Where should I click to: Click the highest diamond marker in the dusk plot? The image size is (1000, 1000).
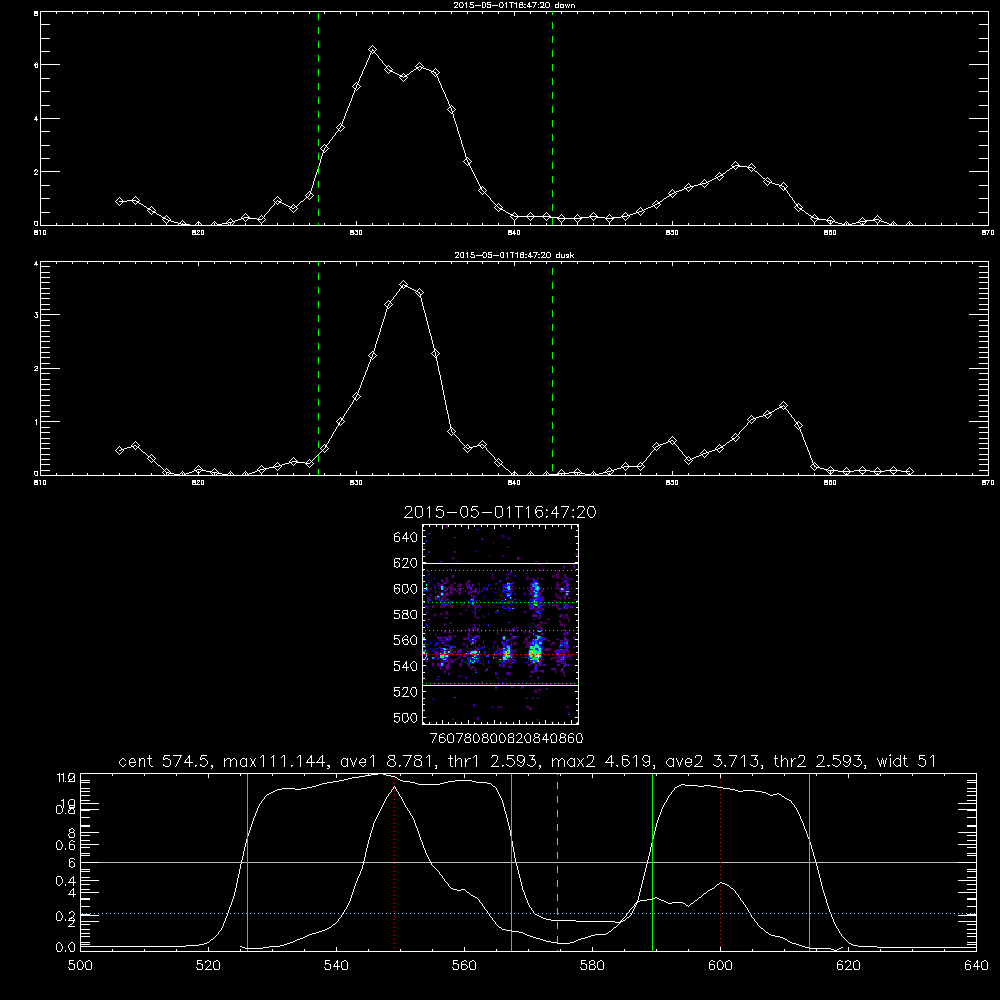click(x=404, y=284)
